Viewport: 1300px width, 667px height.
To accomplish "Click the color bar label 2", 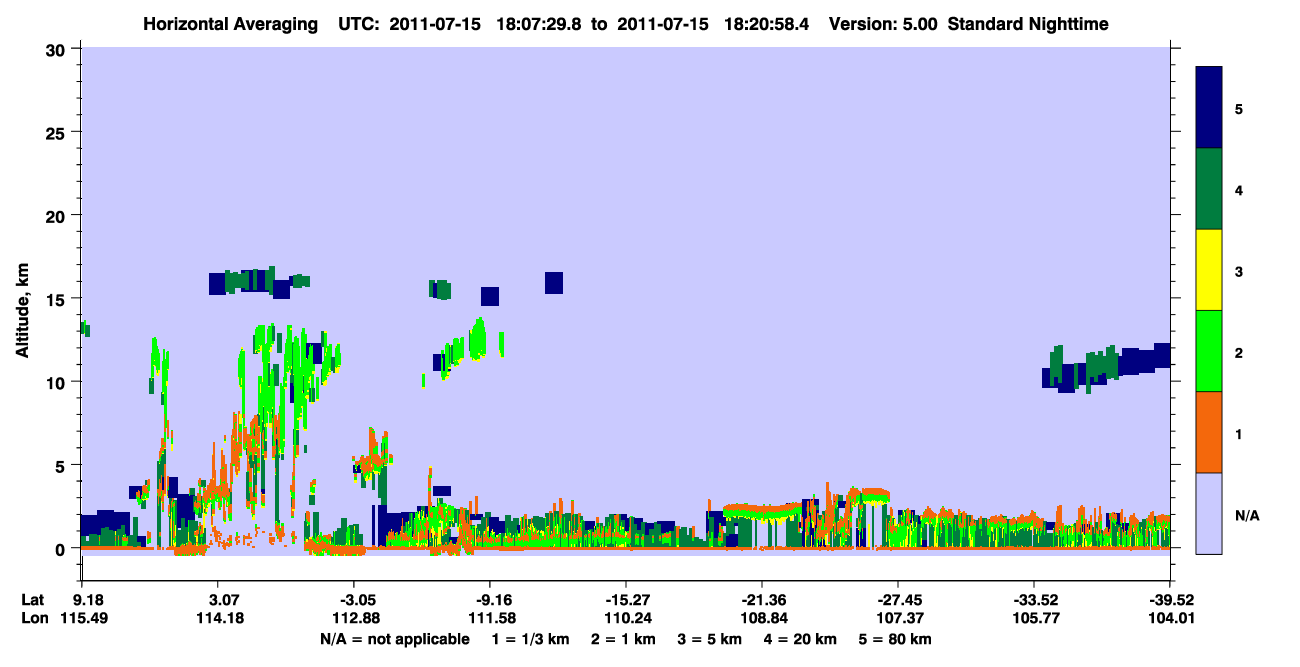I will tap(1239, 353).
